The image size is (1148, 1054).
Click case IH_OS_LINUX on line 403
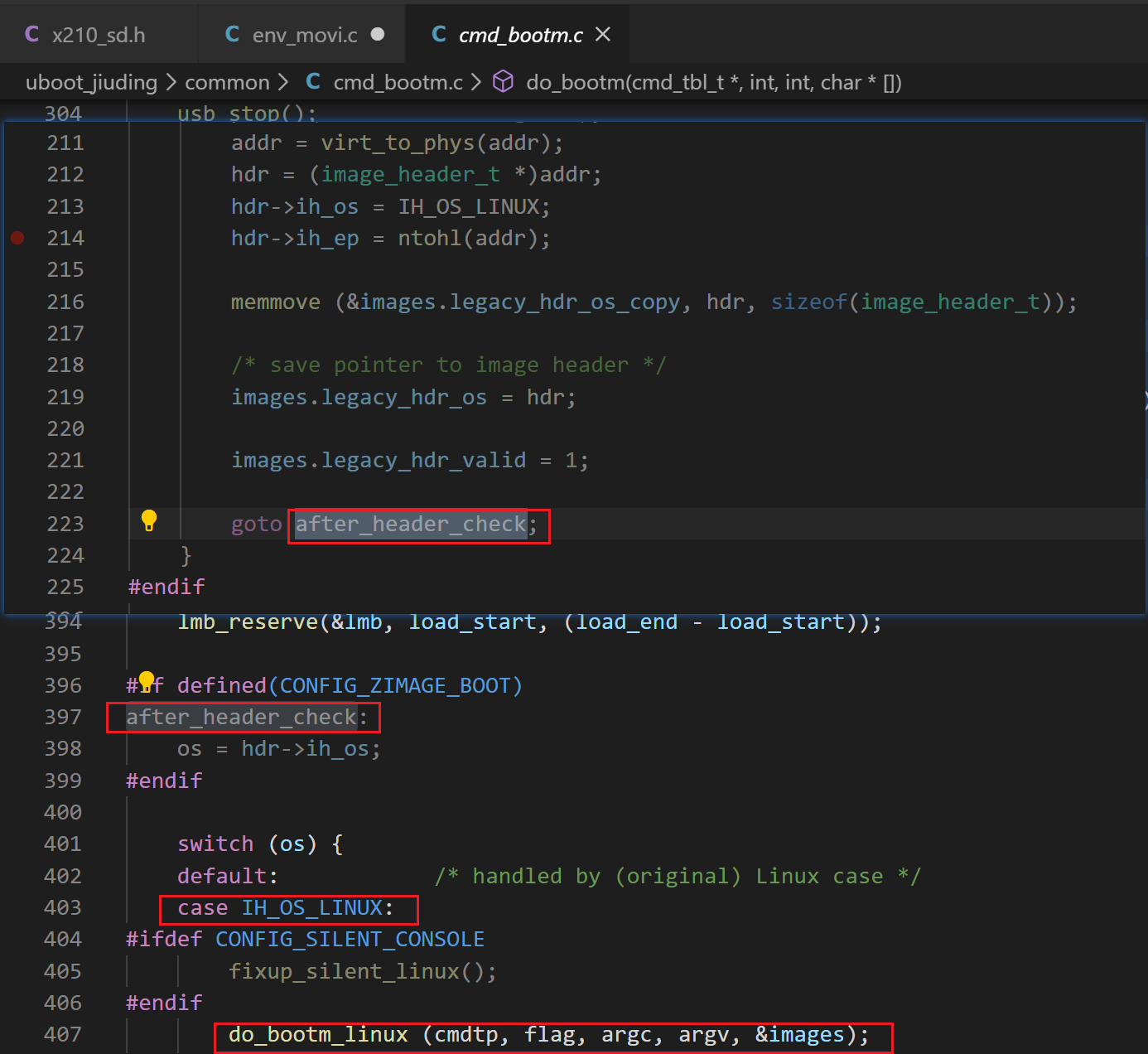click(286, 908)
